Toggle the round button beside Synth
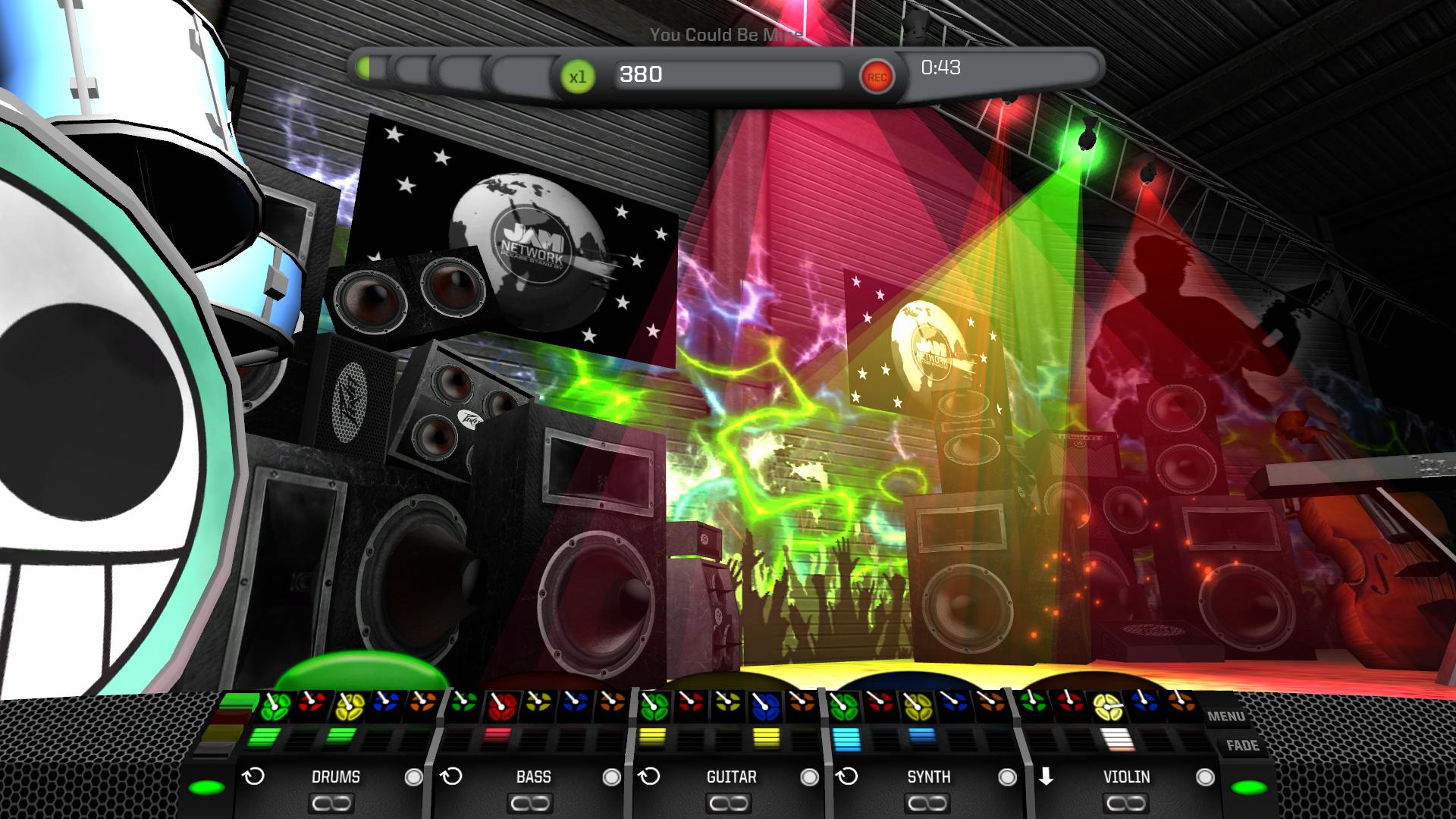 (x=1007, y=777)
